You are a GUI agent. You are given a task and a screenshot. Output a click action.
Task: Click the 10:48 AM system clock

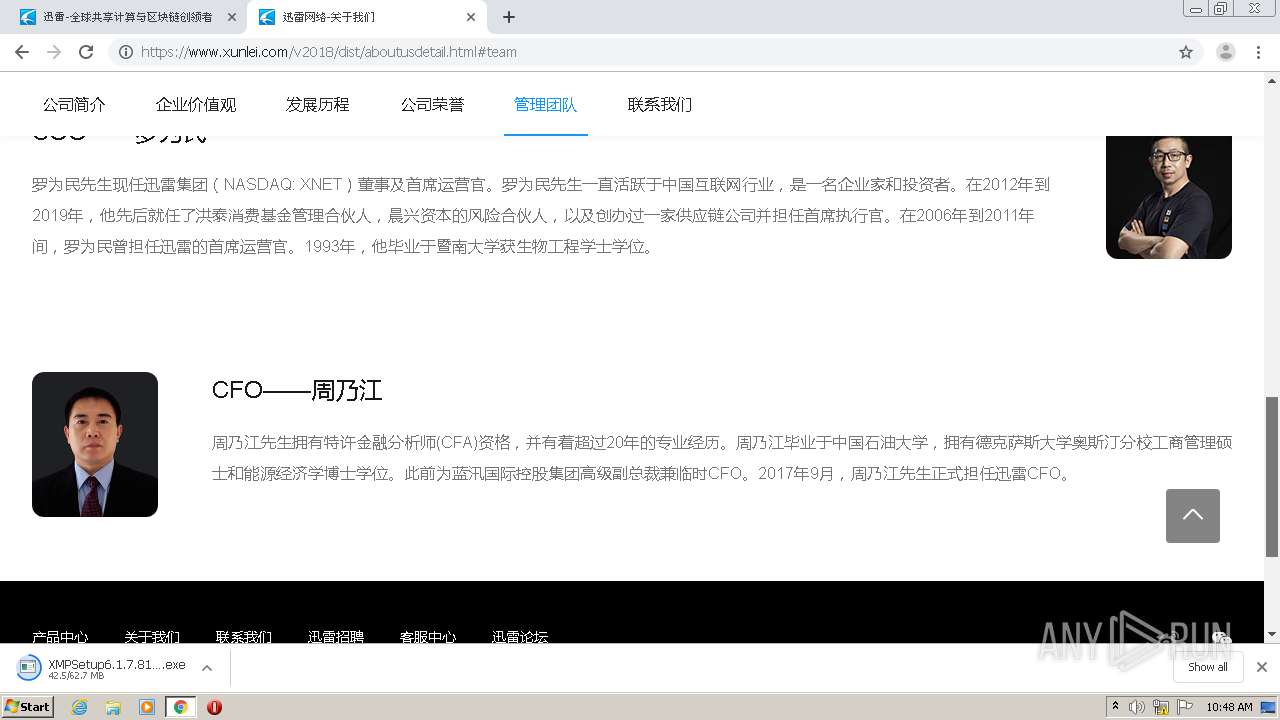pos(1229,707)
